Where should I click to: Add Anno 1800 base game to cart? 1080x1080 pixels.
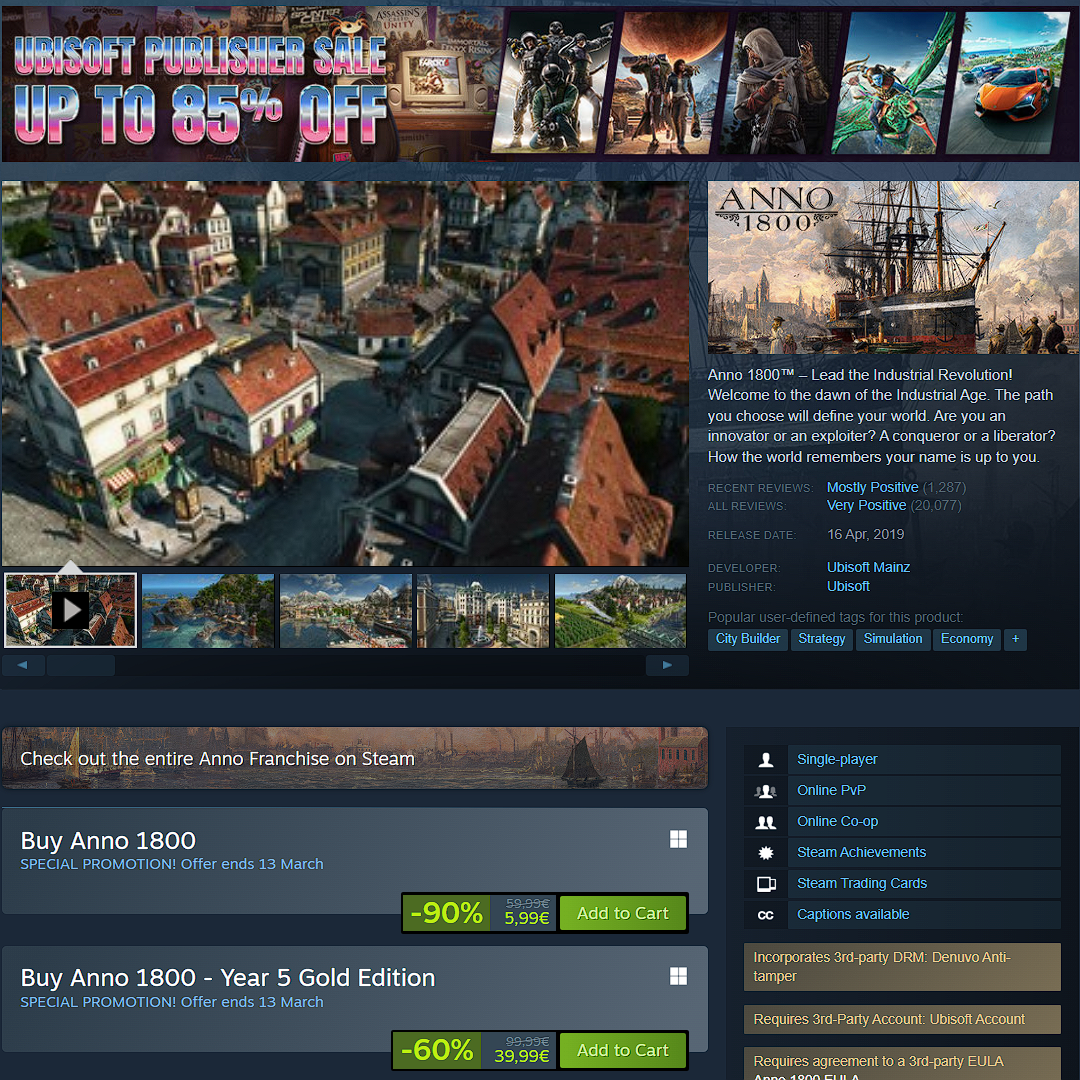point(623,913)
